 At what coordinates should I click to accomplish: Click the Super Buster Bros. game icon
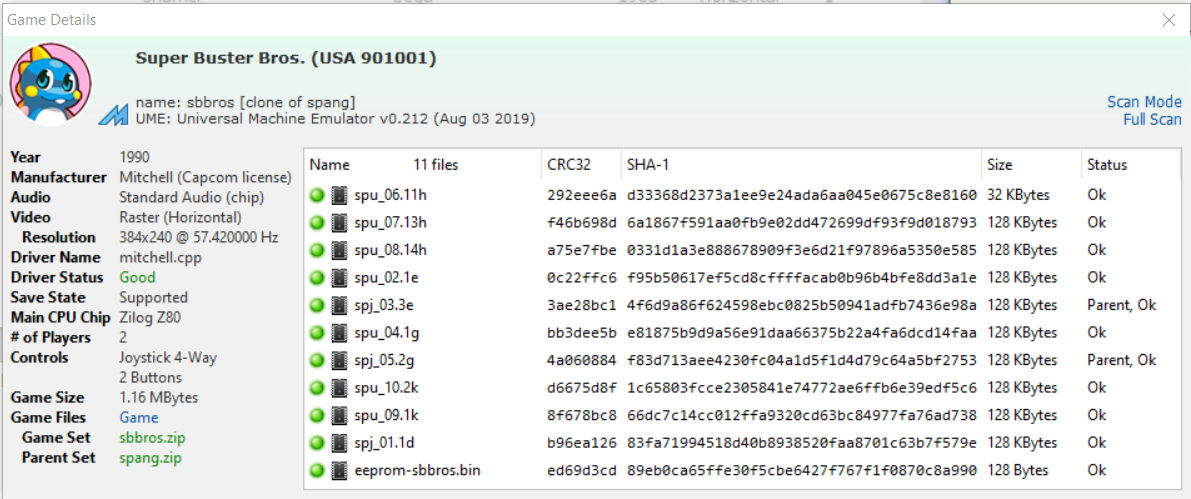pyautogui.click(x=50, y=84)
